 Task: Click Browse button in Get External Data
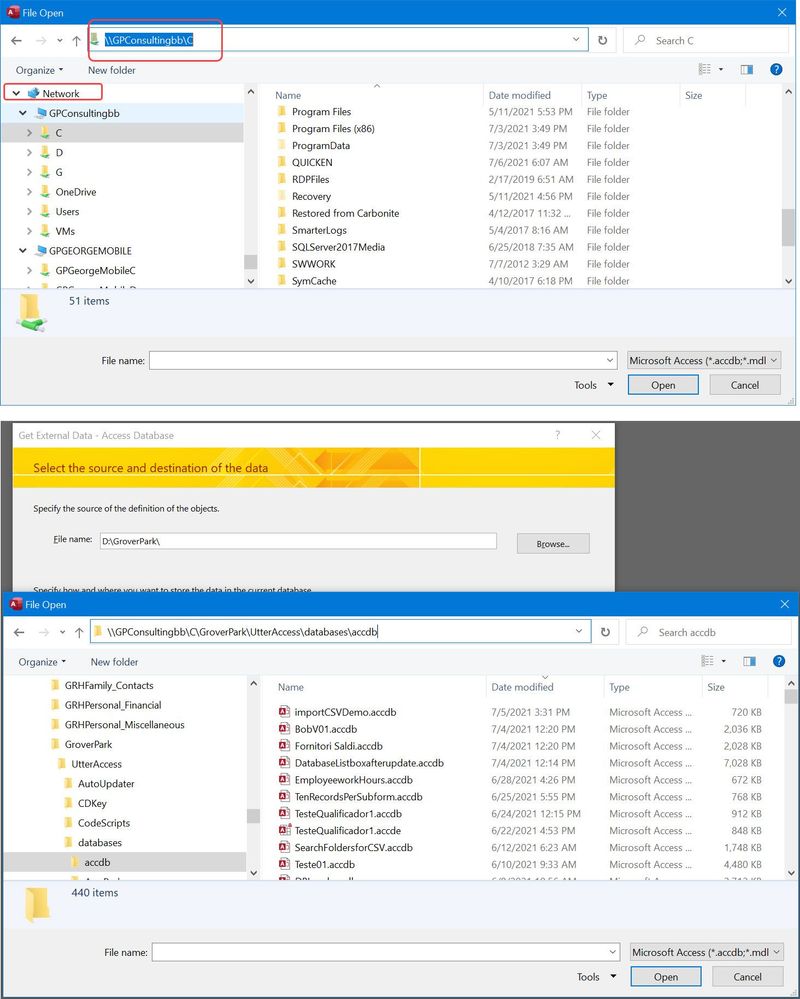553,543
